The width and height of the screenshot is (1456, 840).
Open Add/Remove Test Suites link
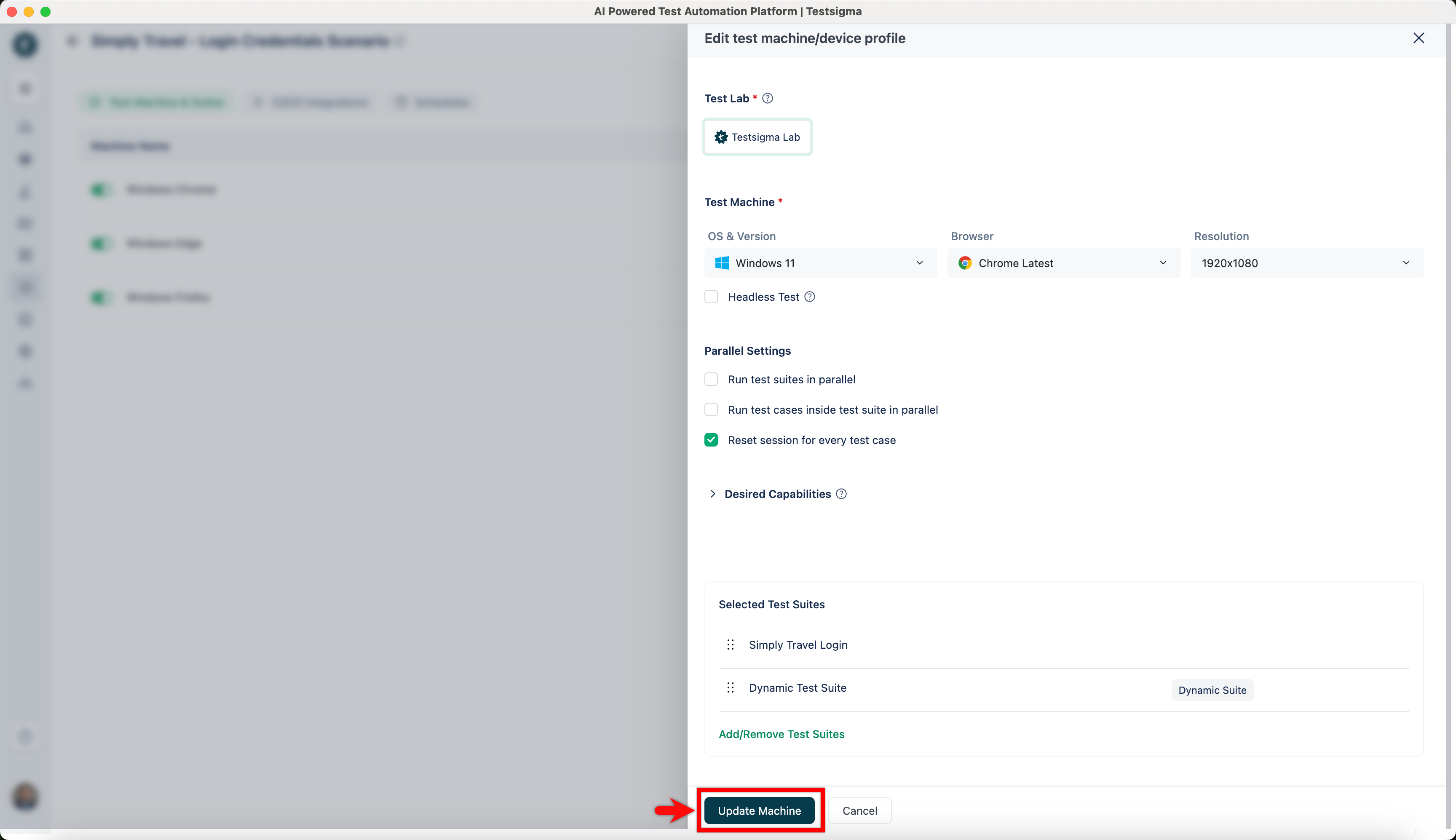[x=781, y=734]
